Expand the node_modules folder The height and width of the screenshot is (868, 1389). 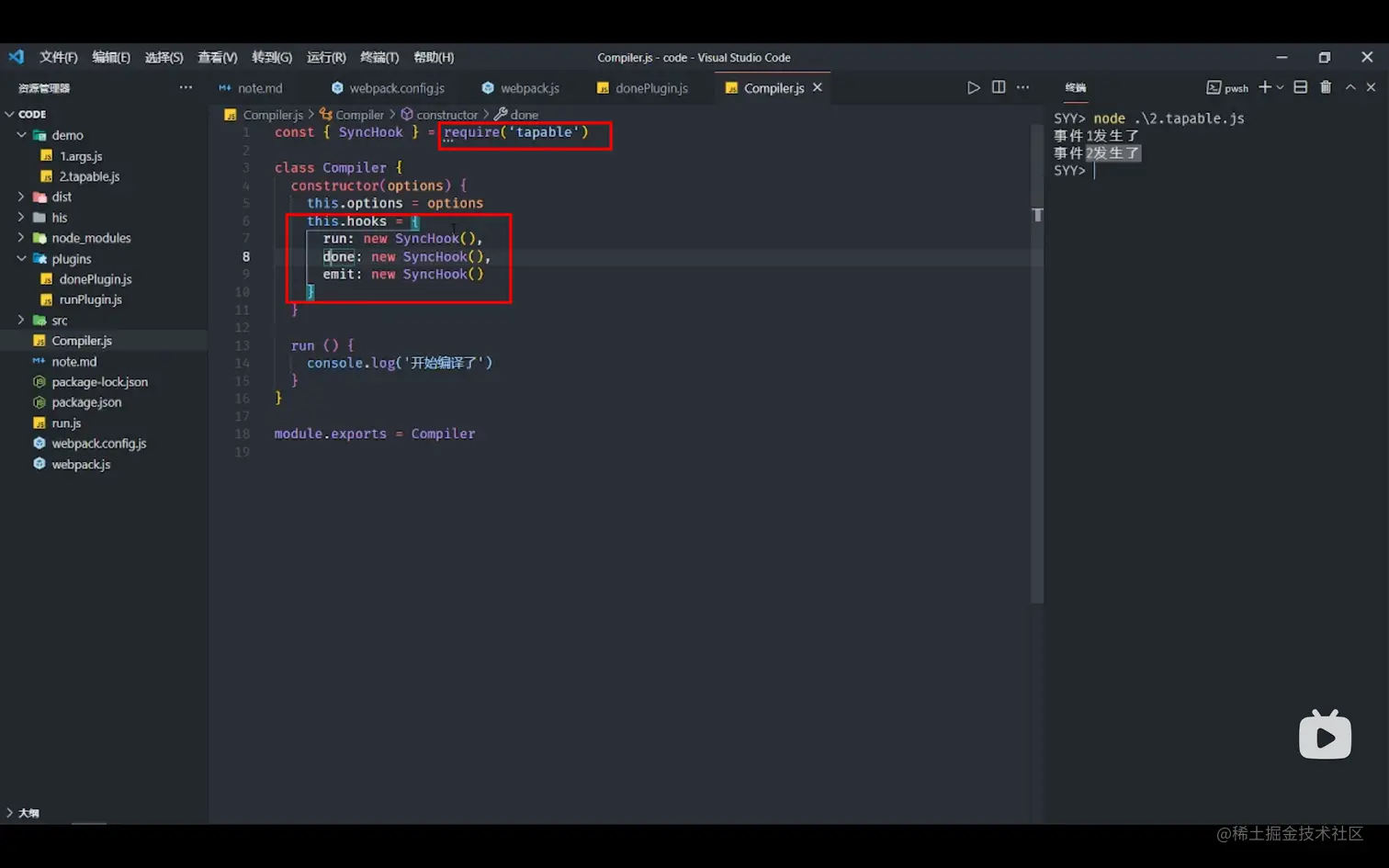tap(21, 238)
